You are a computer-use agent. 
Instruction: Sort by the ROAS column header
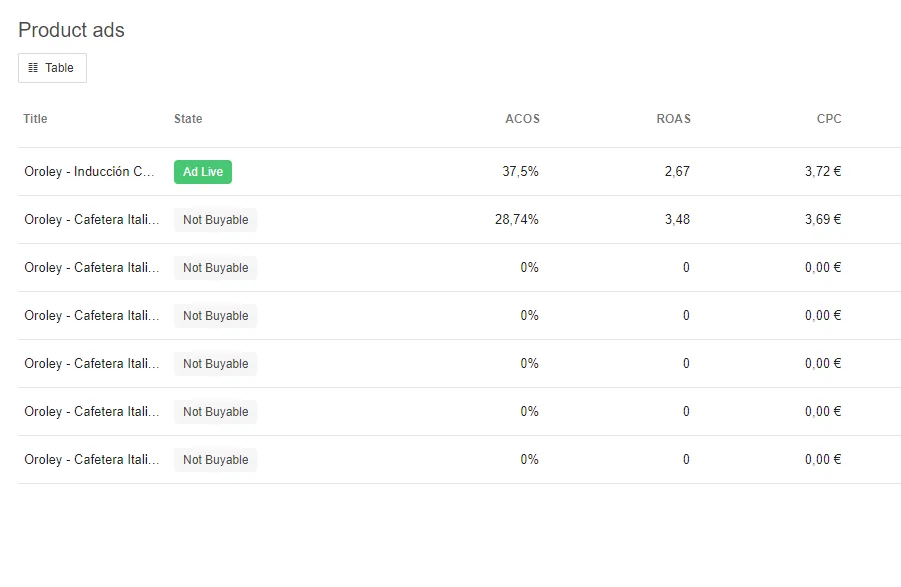673,119
